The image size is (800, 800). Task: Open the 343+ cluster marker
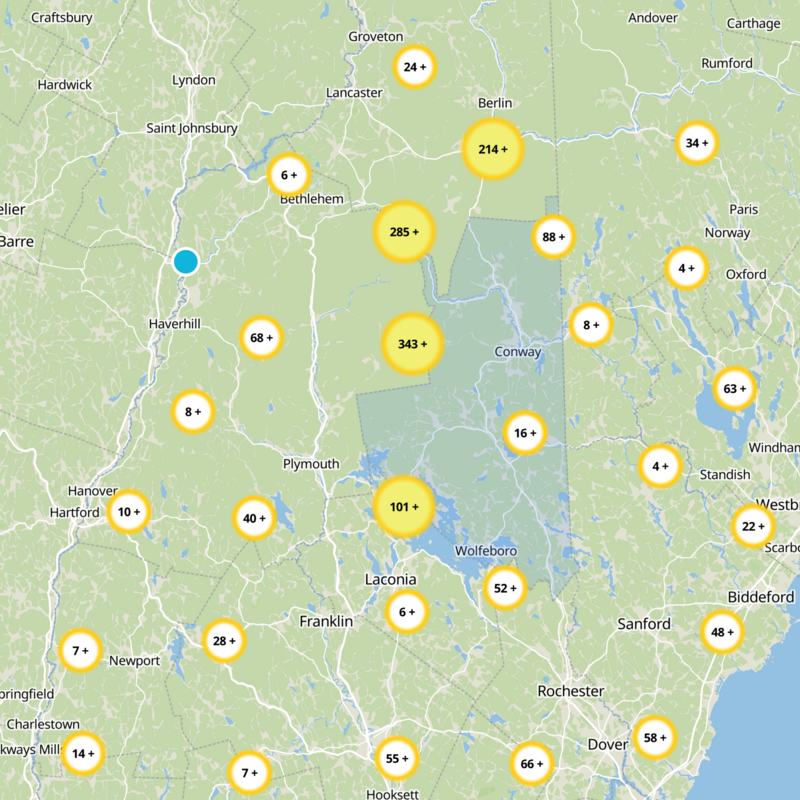click(412, 344)
